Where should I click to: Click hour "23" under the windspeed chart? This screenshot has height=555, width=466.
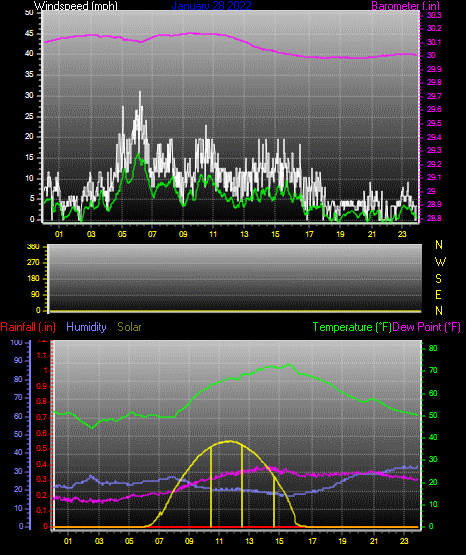402,234
